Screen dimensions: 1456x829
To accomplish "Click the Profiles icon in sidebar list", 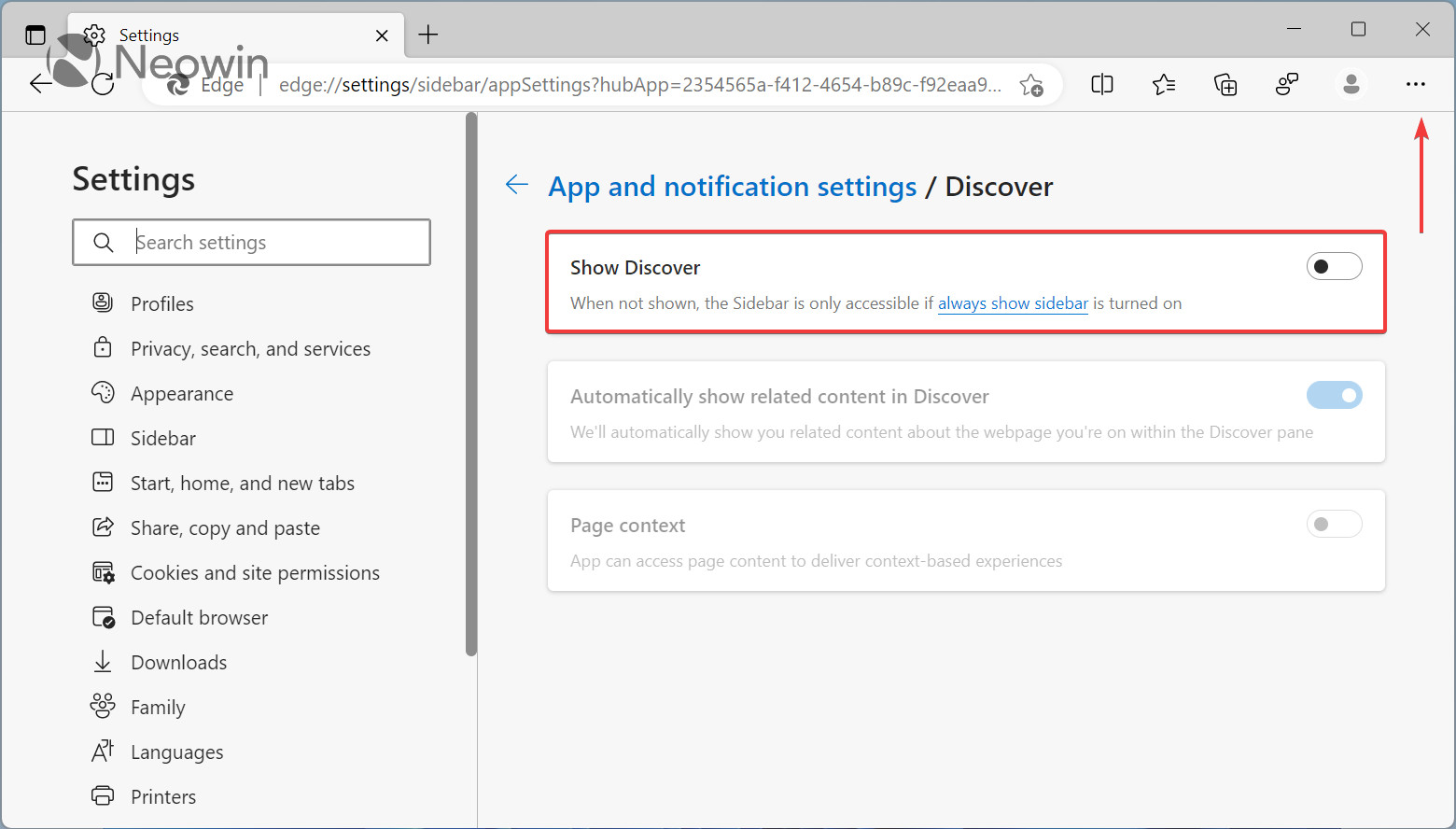I will (x=103, y=302).
